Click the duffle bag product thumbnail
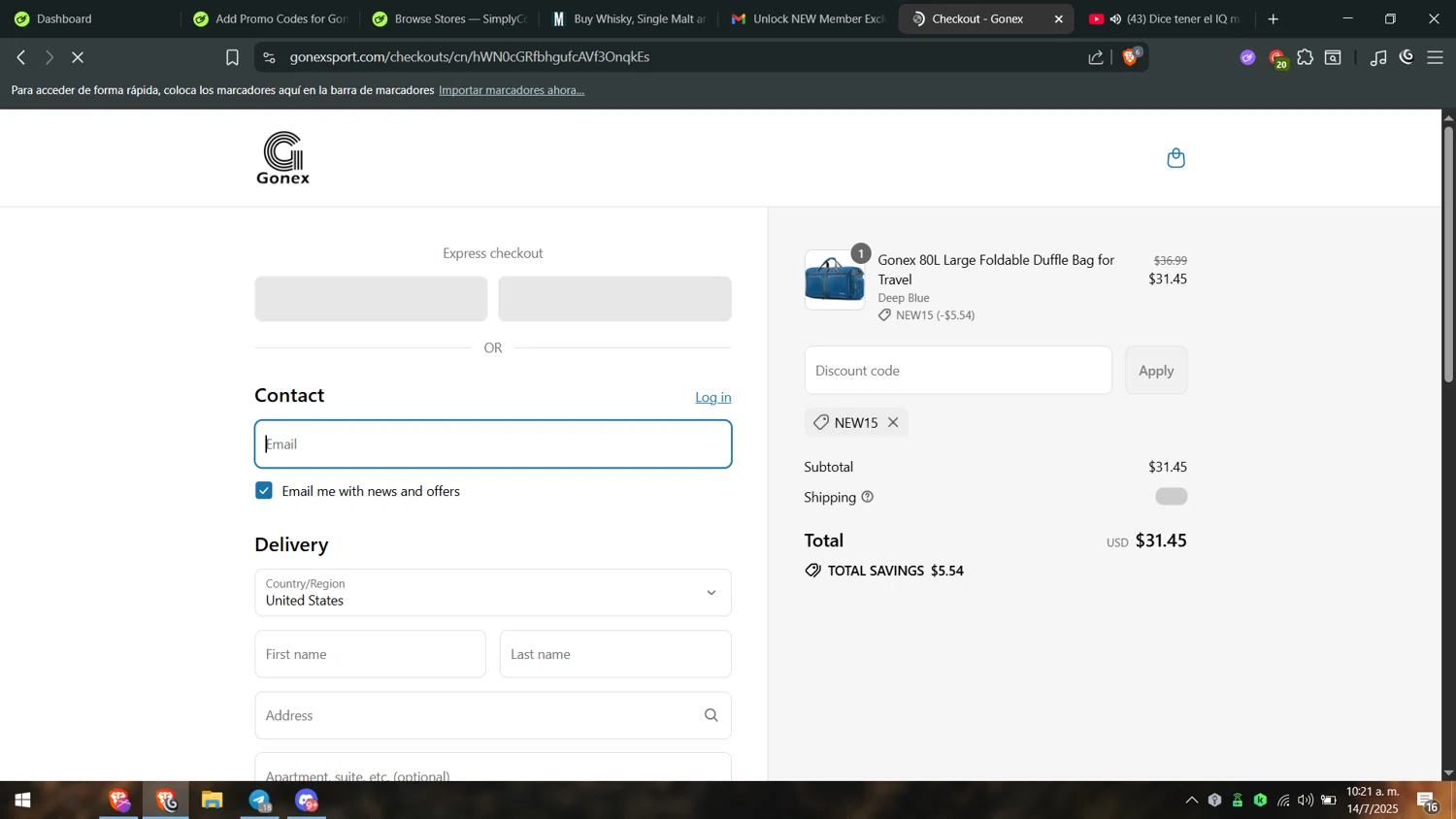 click(x=834, y=280)
